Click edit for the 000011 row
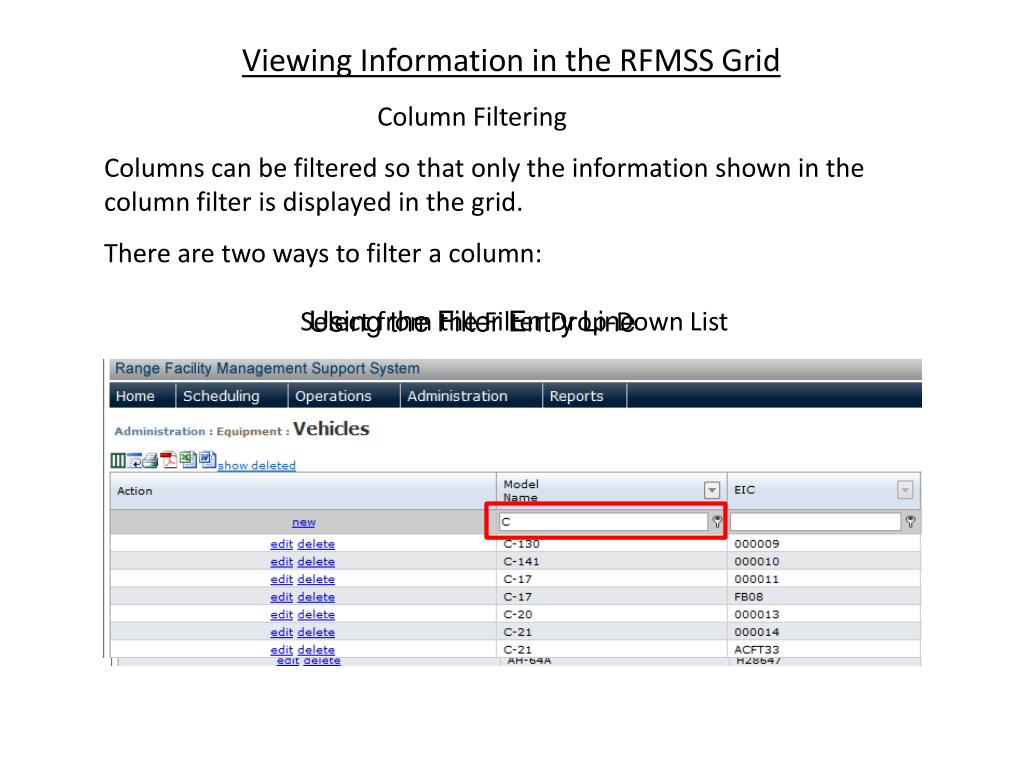Image resolution: width=1024 pixels, height=768 pixels. pos(281,579)
